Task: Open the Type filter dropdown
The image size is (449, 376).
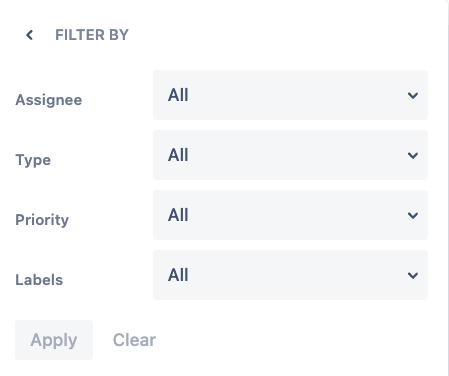Action: (x=290, y=155)
